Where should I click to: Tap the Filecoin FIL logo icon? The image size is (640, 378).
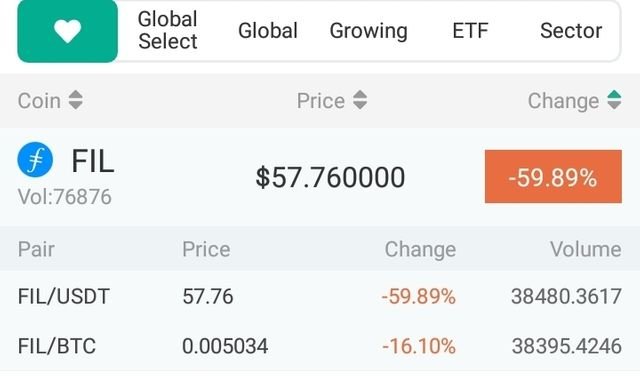click(x=35, y=160)
